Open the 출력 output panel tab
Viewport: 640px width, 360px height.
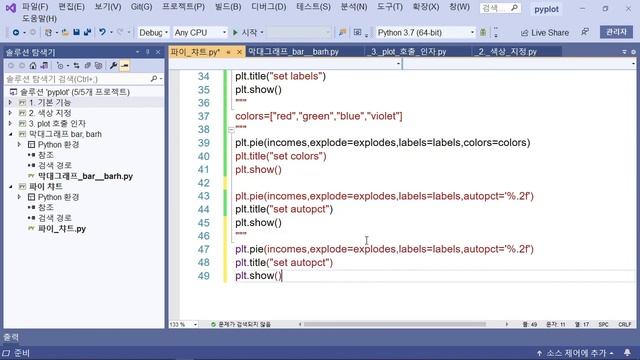tap(11, 337)
